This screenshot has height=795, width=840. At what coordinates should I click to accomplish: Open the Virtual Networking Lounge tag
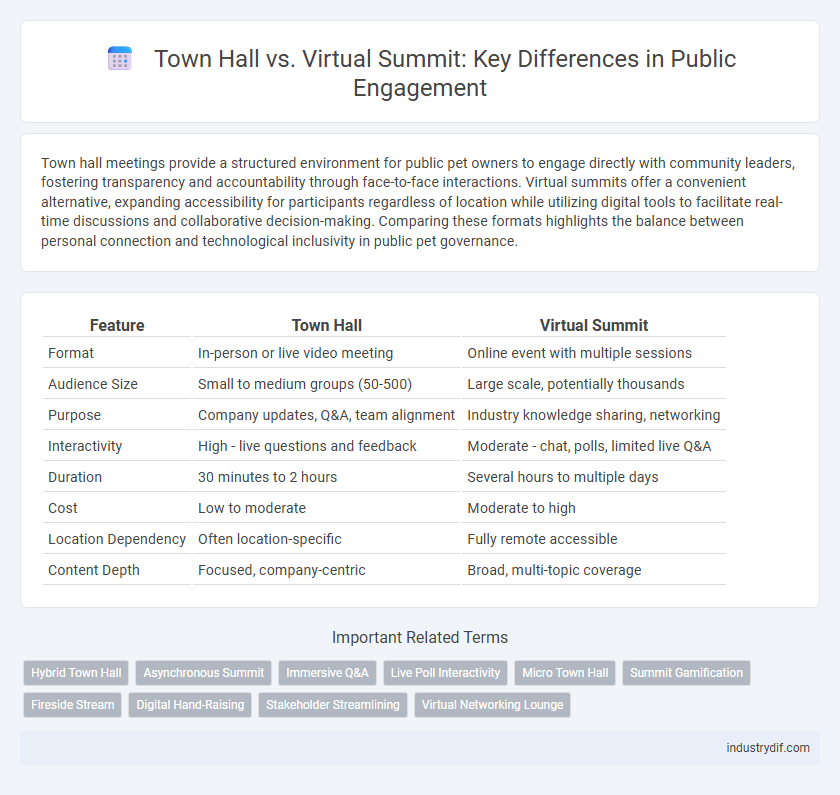click(x=492, y=705)
